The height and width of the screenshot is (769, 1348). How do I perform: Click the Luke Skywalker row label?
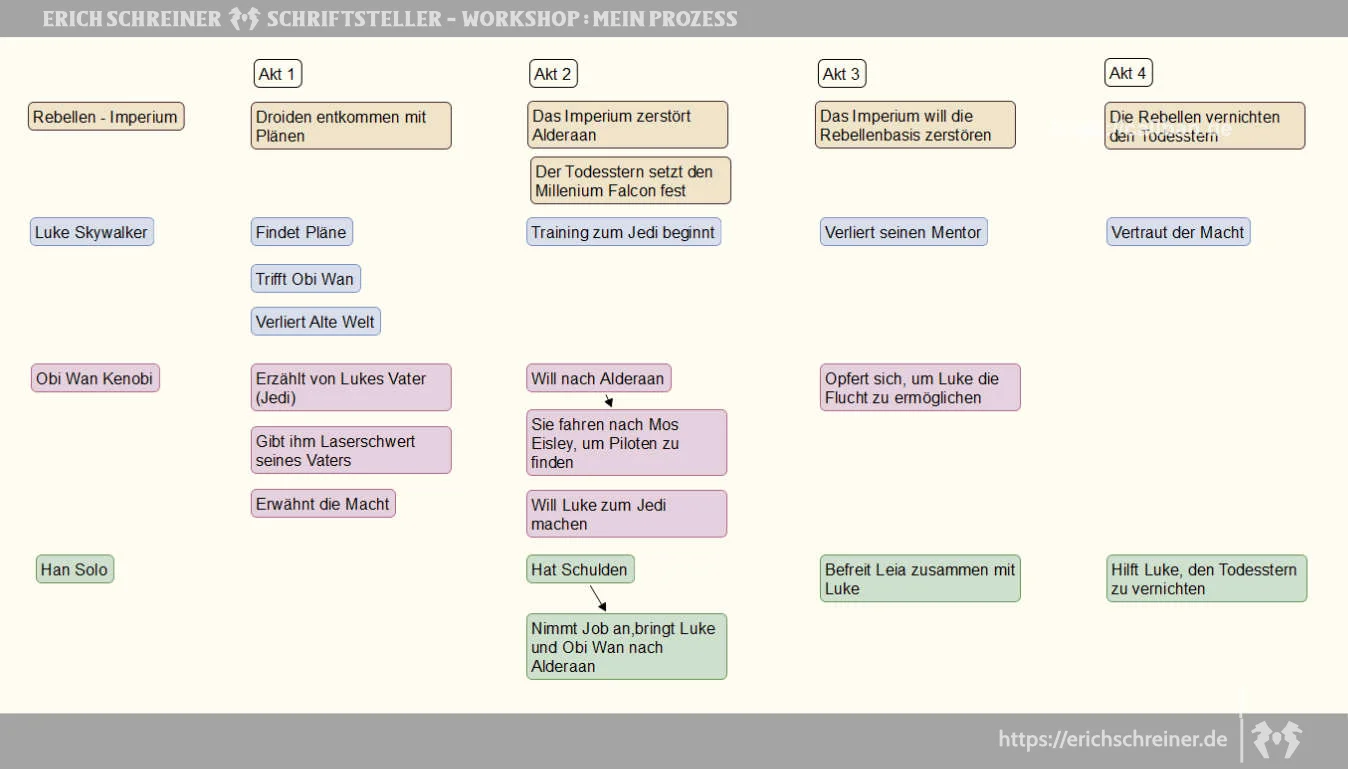[92, 232]
